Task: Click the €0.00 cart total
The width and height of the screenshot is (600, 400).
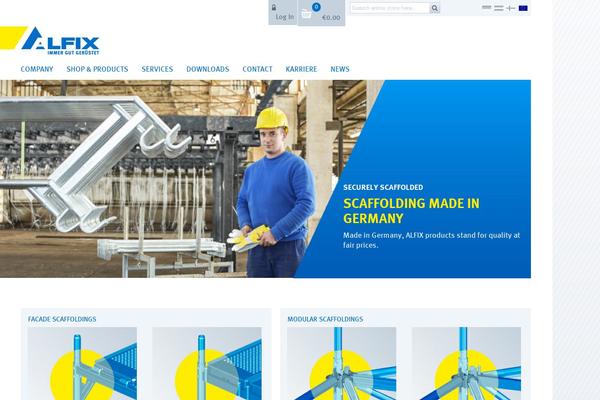Action: click(331, 18)
